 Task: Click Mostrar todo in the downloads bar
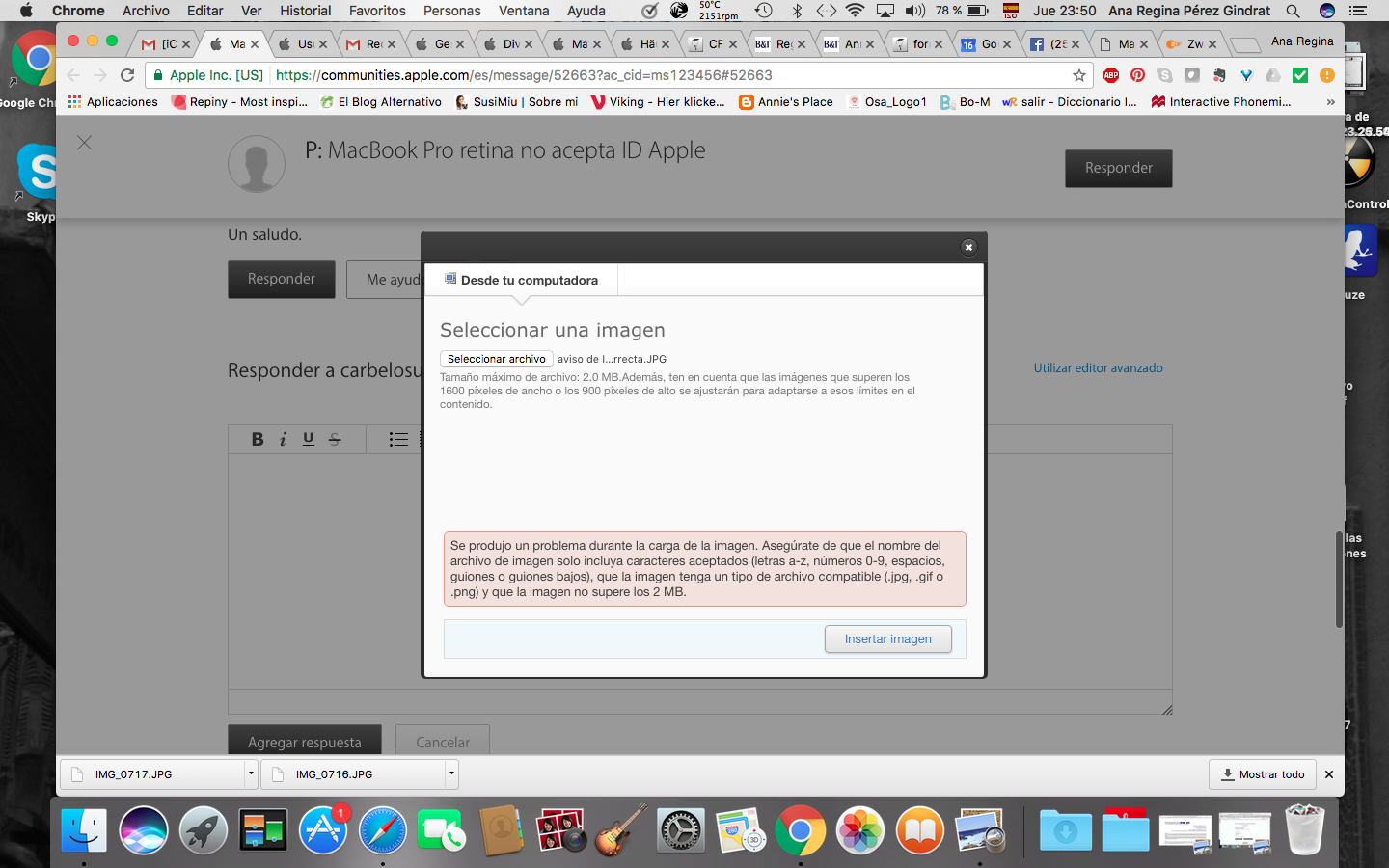[1263, 774]
